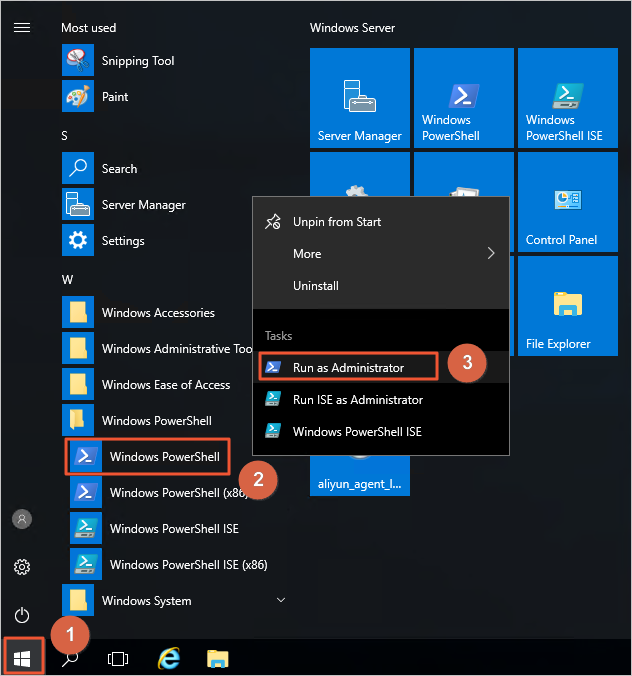Open the Control Panel tile
The height and width of the screenshot is (676, 632).
(568, 202)
